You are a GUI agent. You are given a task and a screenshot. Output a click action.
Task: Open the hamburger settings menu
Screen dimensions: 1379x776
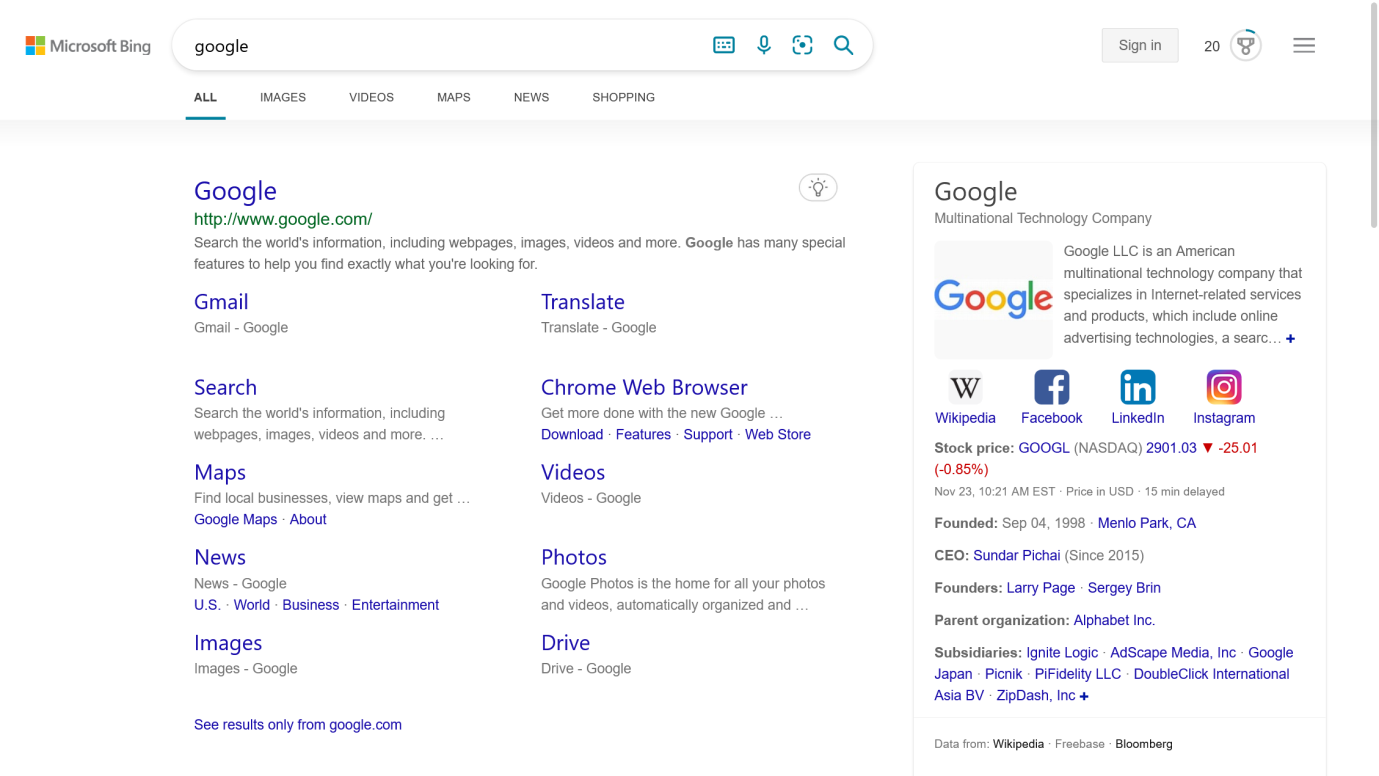1304,45
